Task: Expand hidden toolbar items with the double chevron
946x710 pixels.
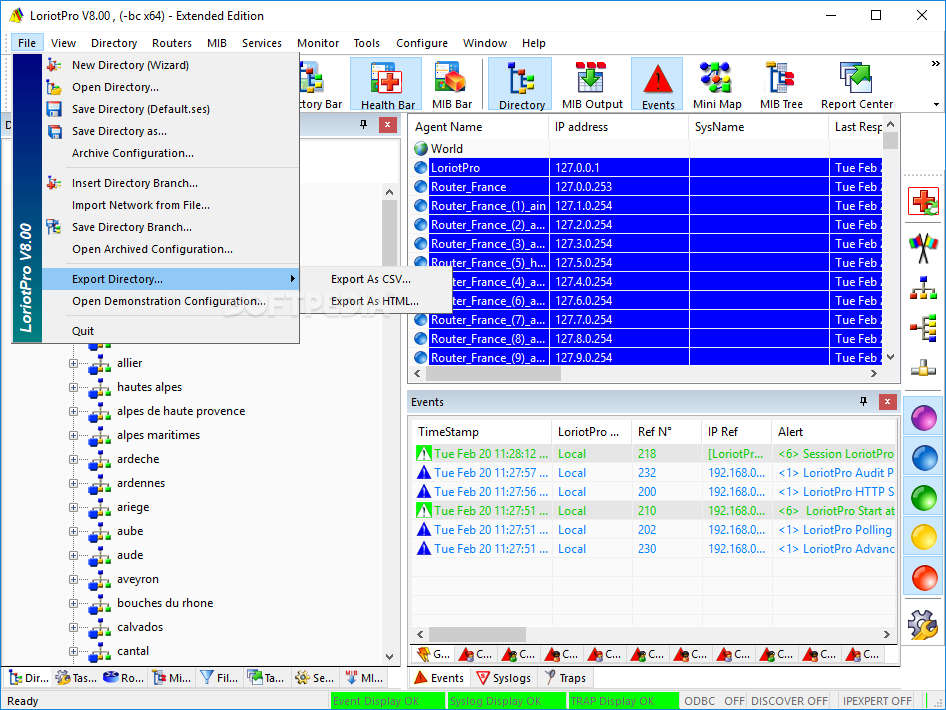Action: point(935,63)
